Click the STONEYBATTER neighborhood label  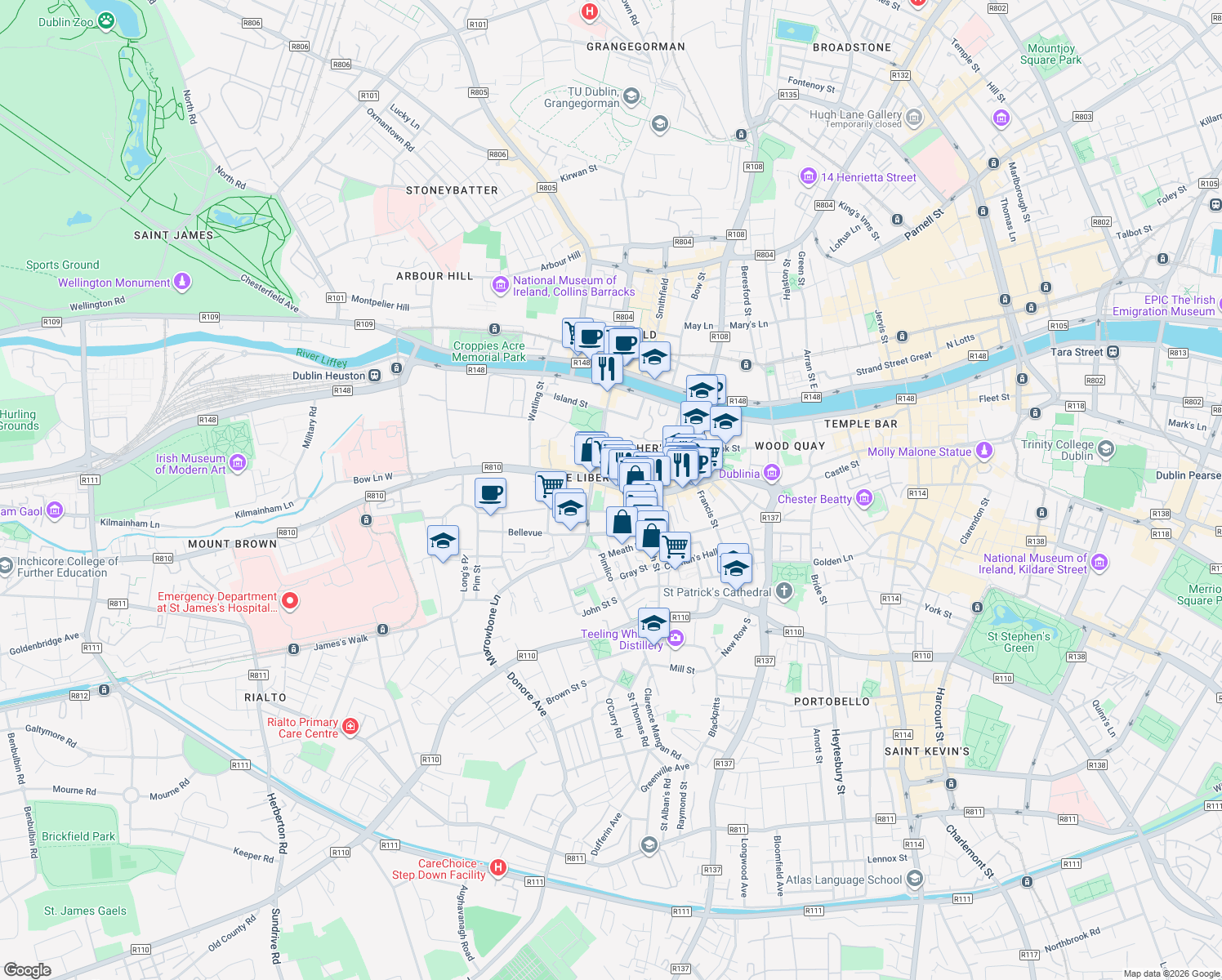coord(452,190)
